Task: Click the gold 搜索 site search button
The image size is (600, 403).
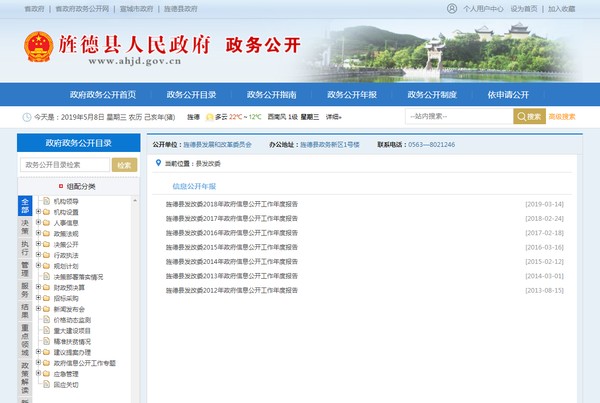Action: [x=529, y=117]
